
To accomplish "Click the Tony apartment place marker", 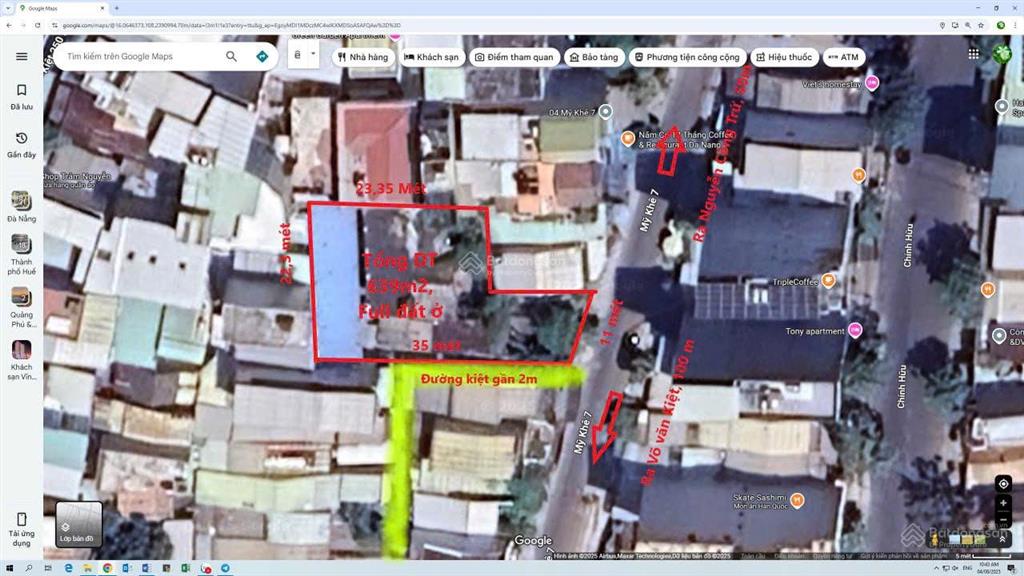I will pos(855,330).
